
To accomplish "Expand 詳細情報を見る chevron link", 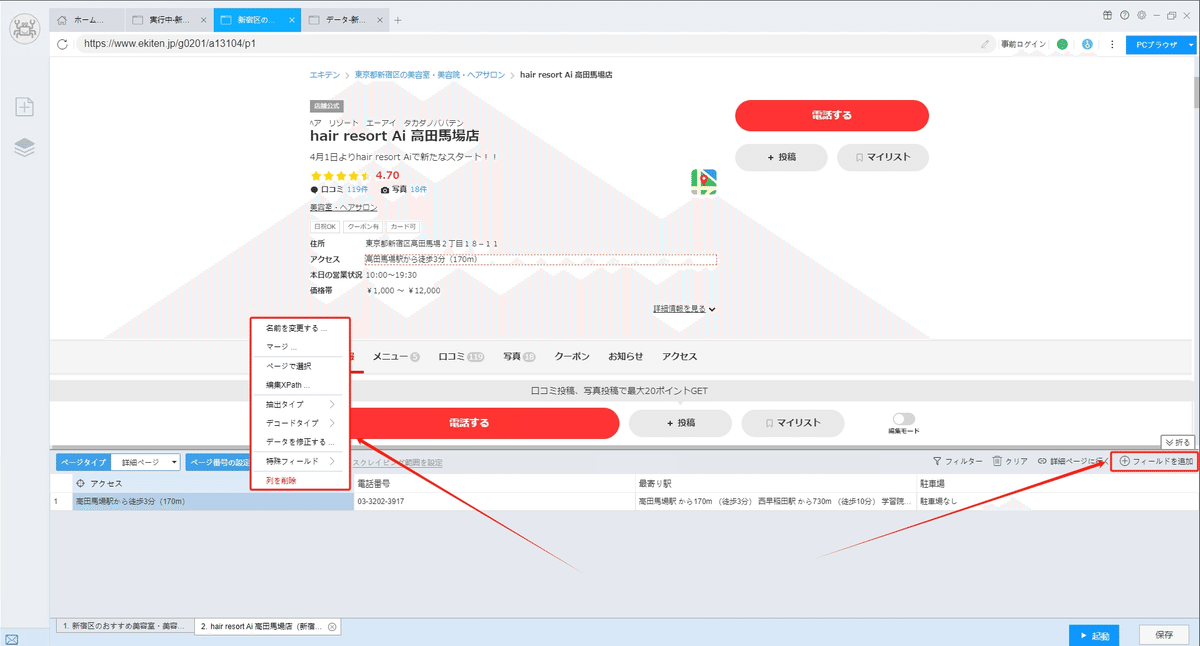I will click(x=684, y=309).
